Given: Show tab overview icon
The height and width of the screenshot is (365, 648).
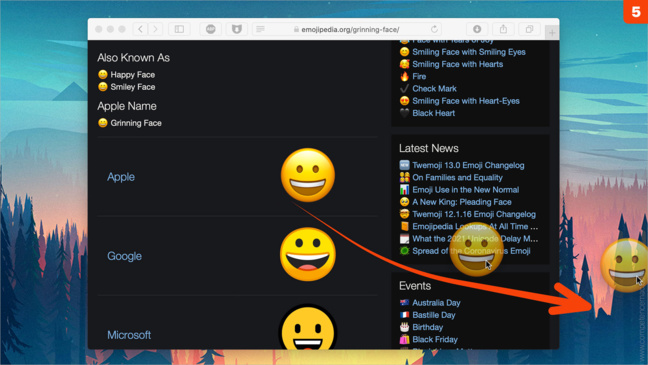Looking at the screenshot, I should click(529, 29).
